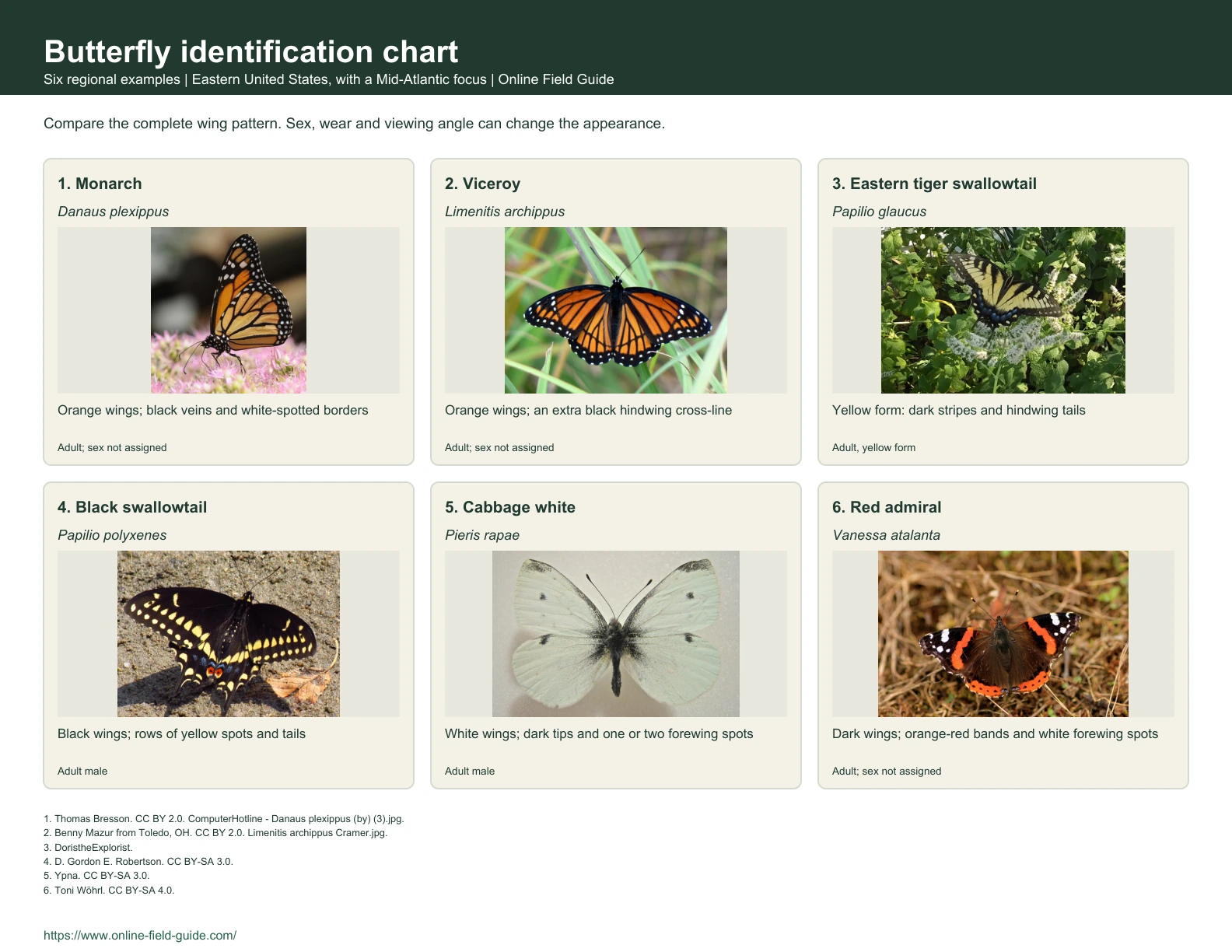
Task: Click 'Black wings; rows of yellow spots and tails'
Action: pyautogui.click(x=181, y=733)
